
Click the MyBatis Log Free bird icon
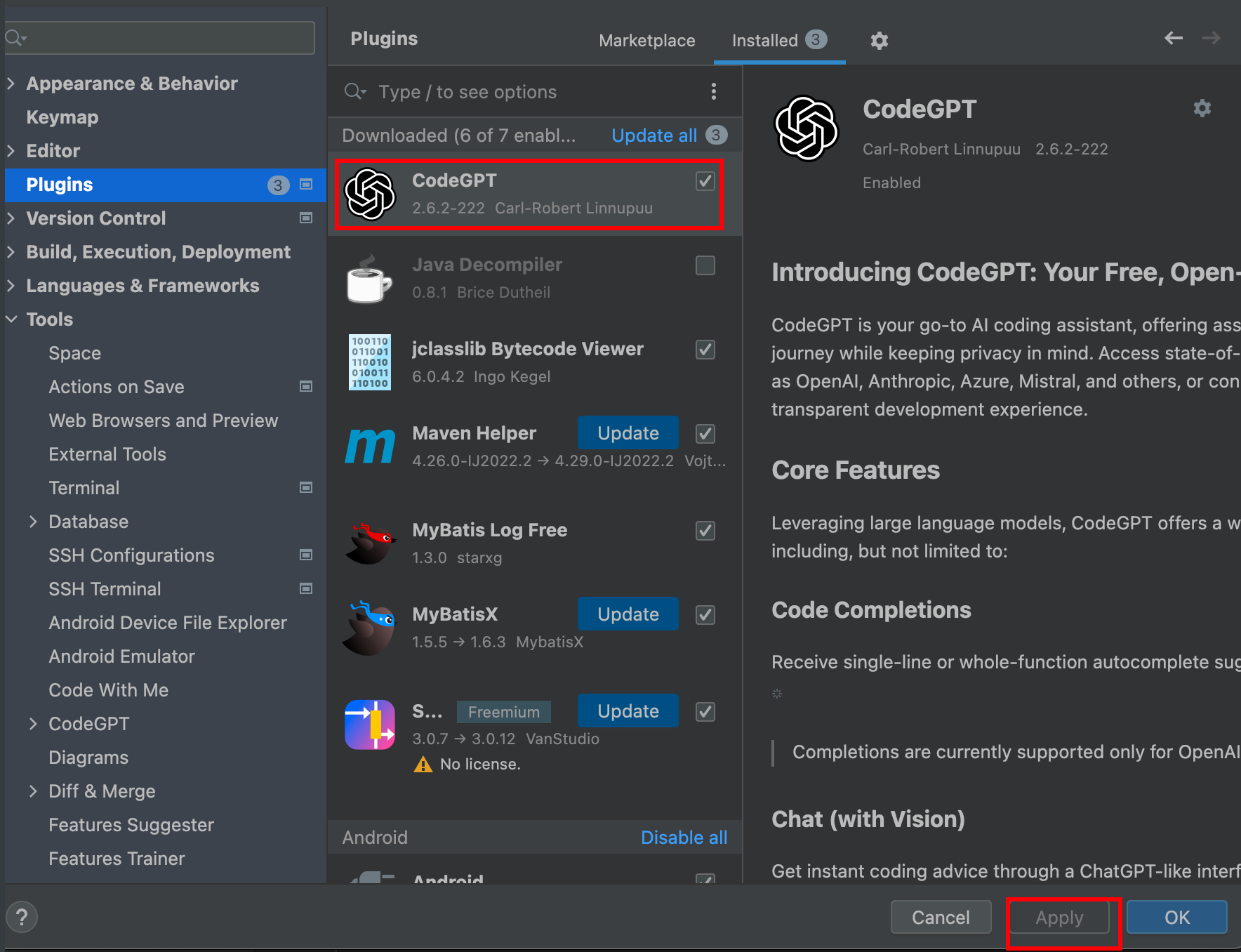tap(370, 543)
